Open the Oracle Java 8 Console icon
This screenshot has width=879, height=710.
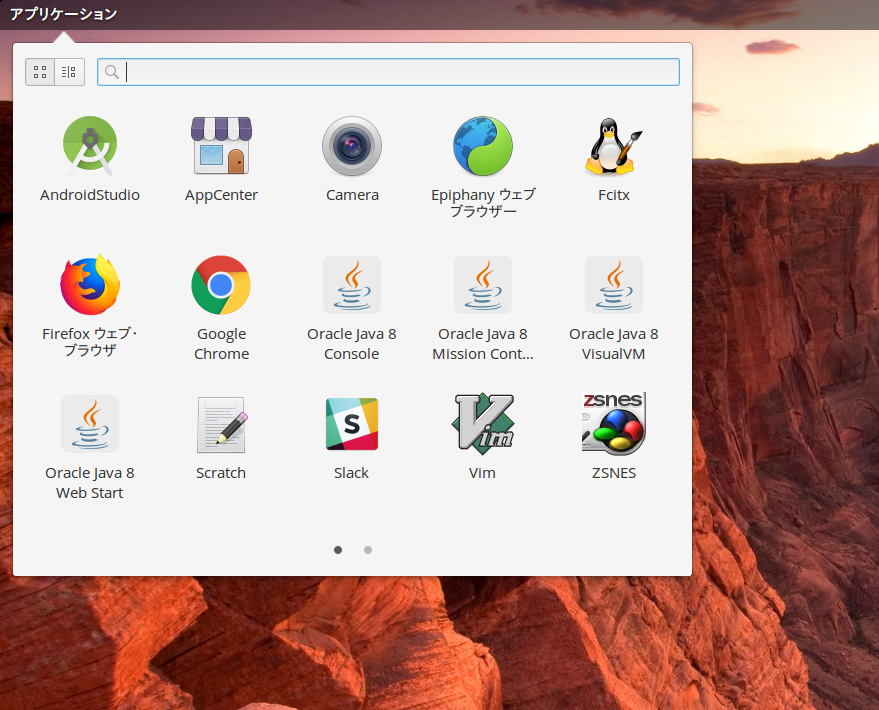(x=352, y=285)
